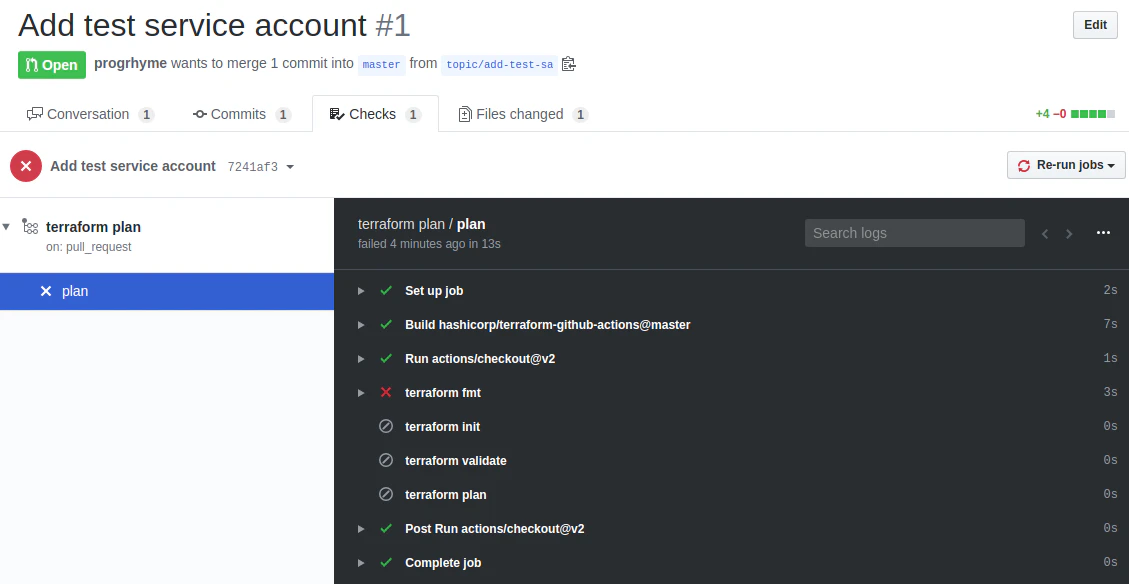
Task: Click the '+4' additions count
Action: (1043, 114)
